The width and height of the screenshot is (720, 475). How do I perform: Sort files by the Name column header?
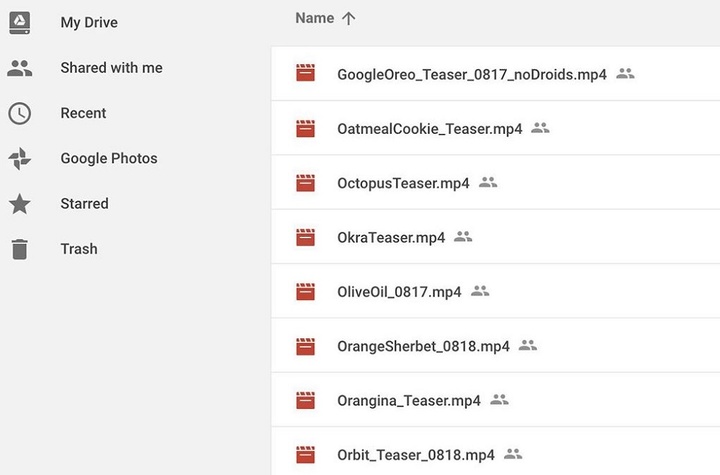coord(315,18)
